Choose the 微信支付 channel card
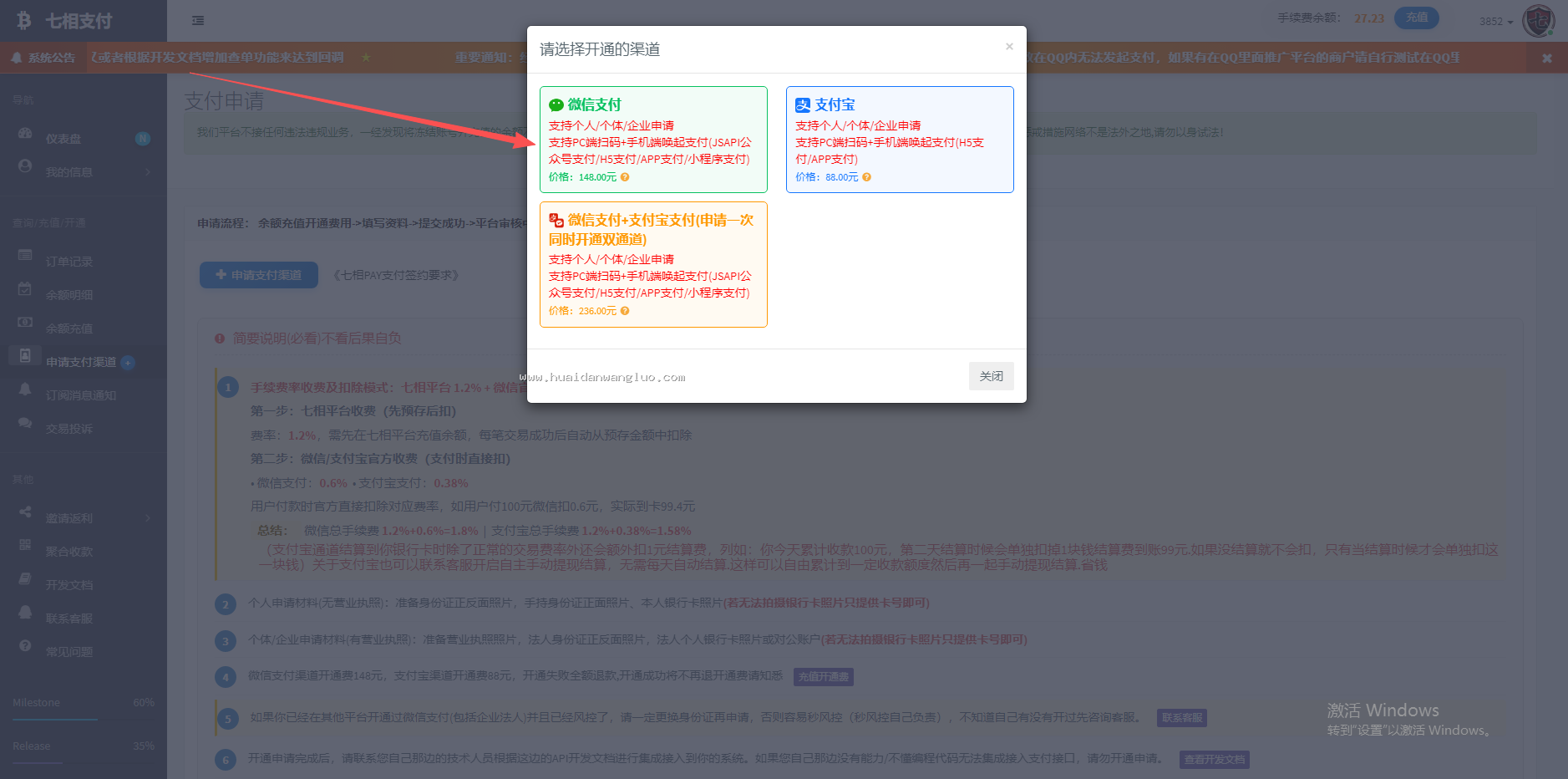Screen dimensions: 1568x779 pyautogui.click(x=653, y=140)
